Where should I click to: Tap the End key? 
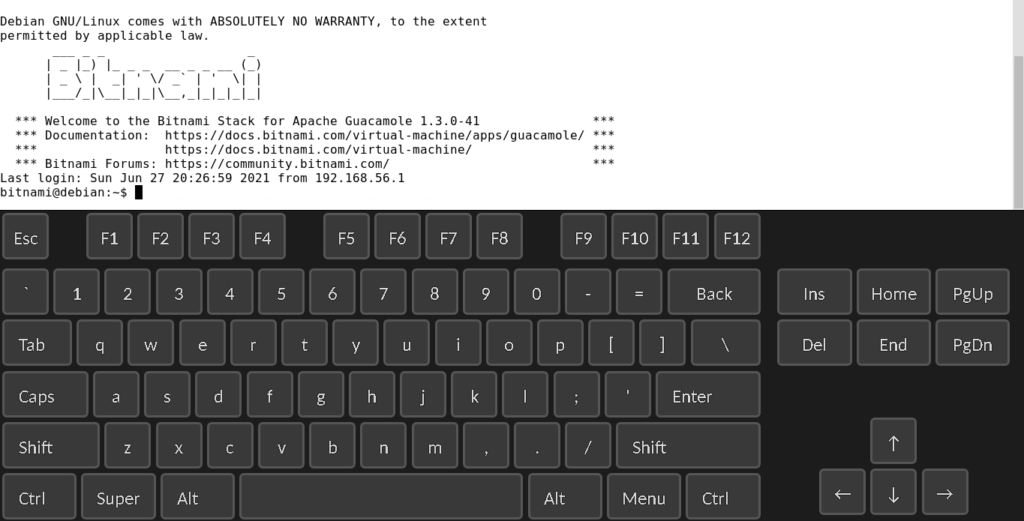pyautogui.click(x=893, y=343)
